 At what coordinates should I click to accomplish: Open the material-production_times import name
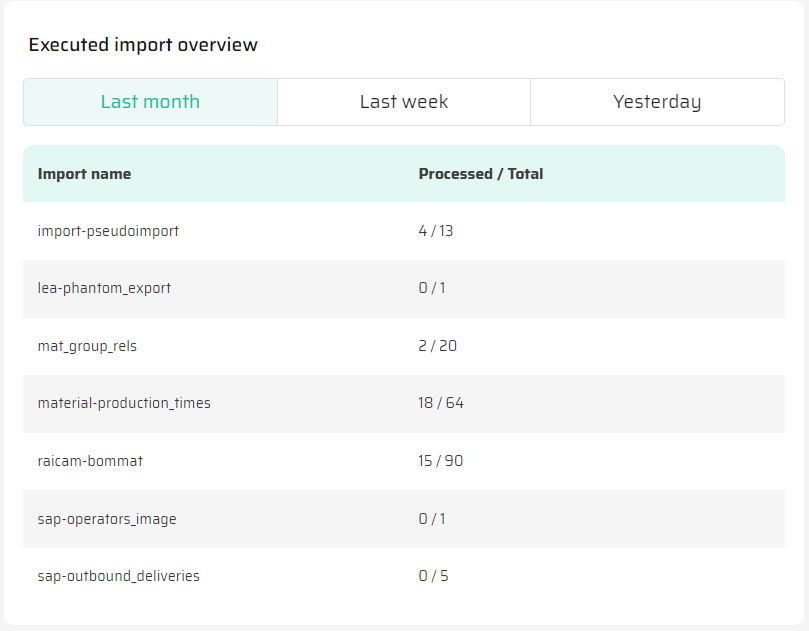(124, 403)
